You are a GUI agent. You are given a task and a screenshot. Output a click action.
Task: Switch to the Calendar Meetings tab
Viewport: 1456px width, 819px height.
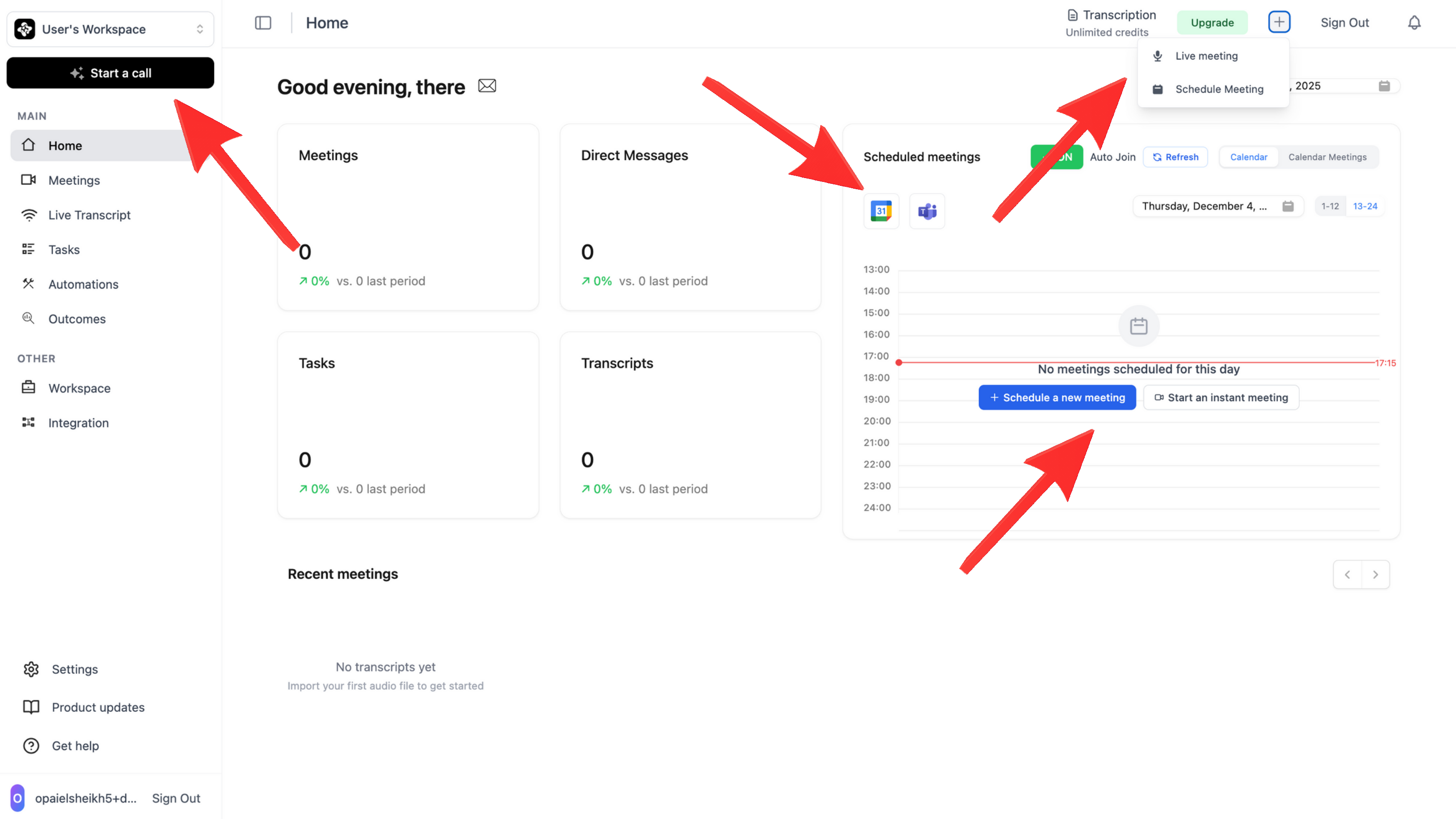(1327, 157)
